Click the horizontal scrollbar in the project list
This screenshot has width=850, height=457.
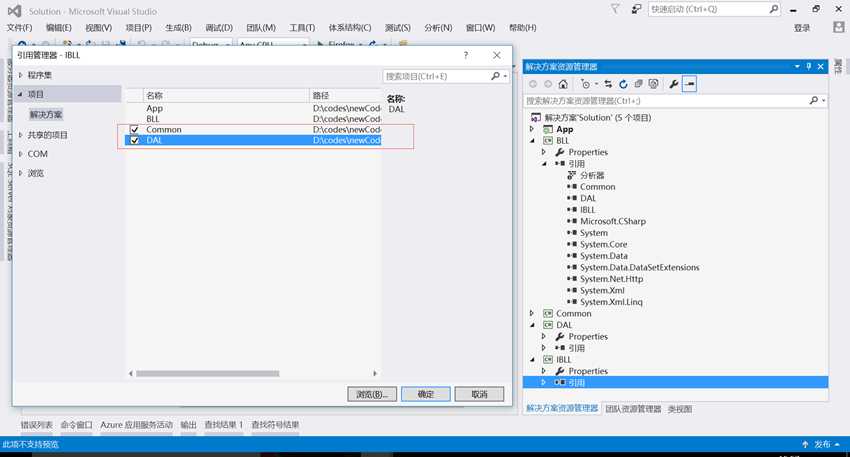click(x=208, y=374)
